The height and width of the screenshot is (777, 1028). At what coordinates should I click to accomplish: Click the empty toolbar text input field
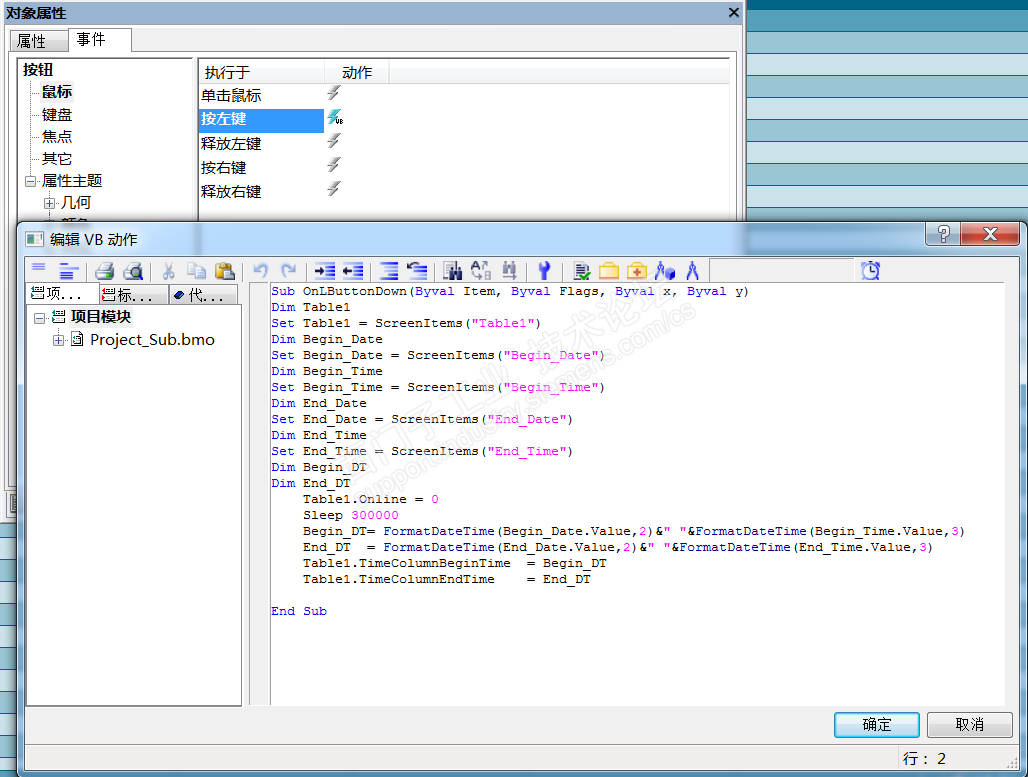point(780,270)
